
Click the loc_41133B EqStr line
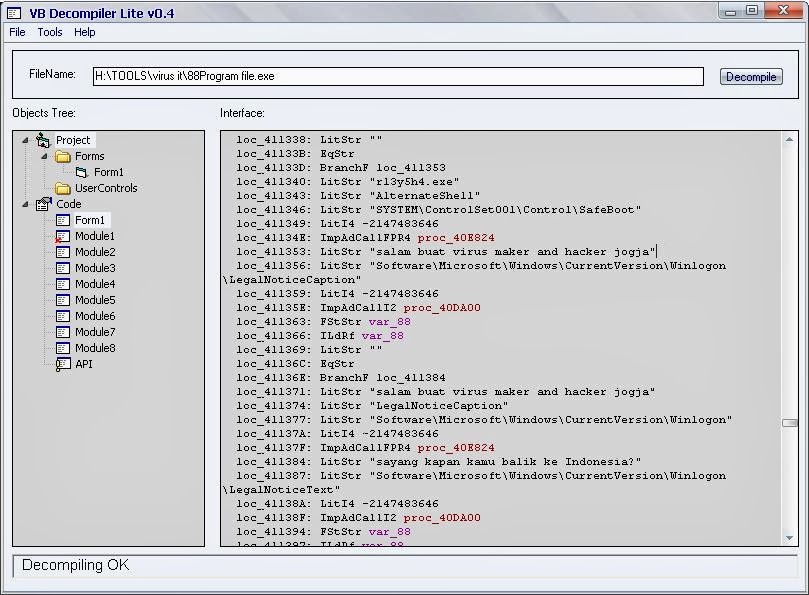[295, 154]
